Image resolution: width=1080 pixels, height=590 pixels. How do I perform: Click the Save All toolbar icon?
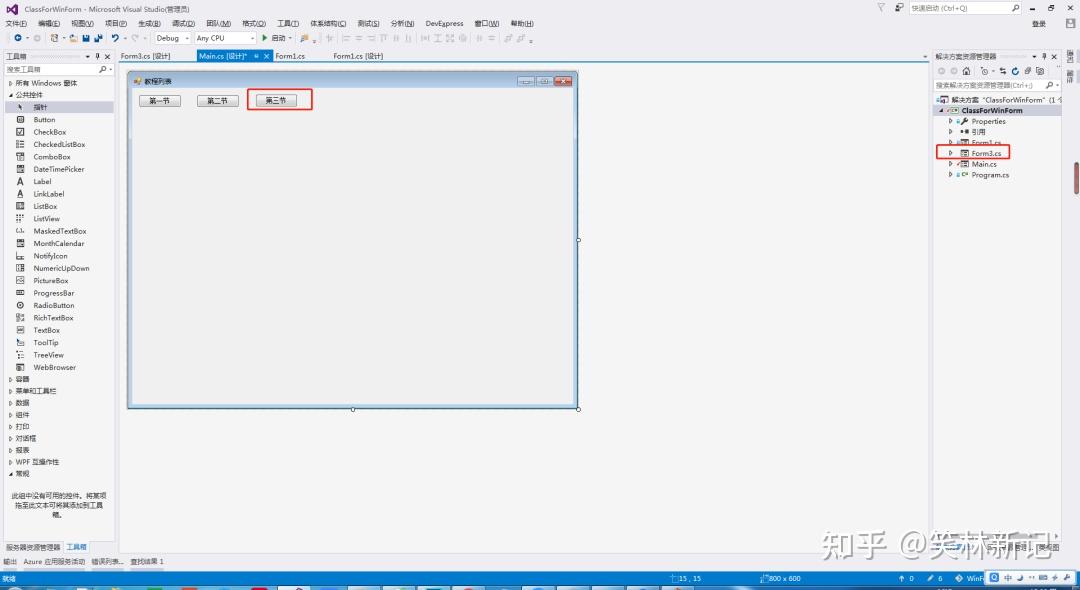pos(98,39)
